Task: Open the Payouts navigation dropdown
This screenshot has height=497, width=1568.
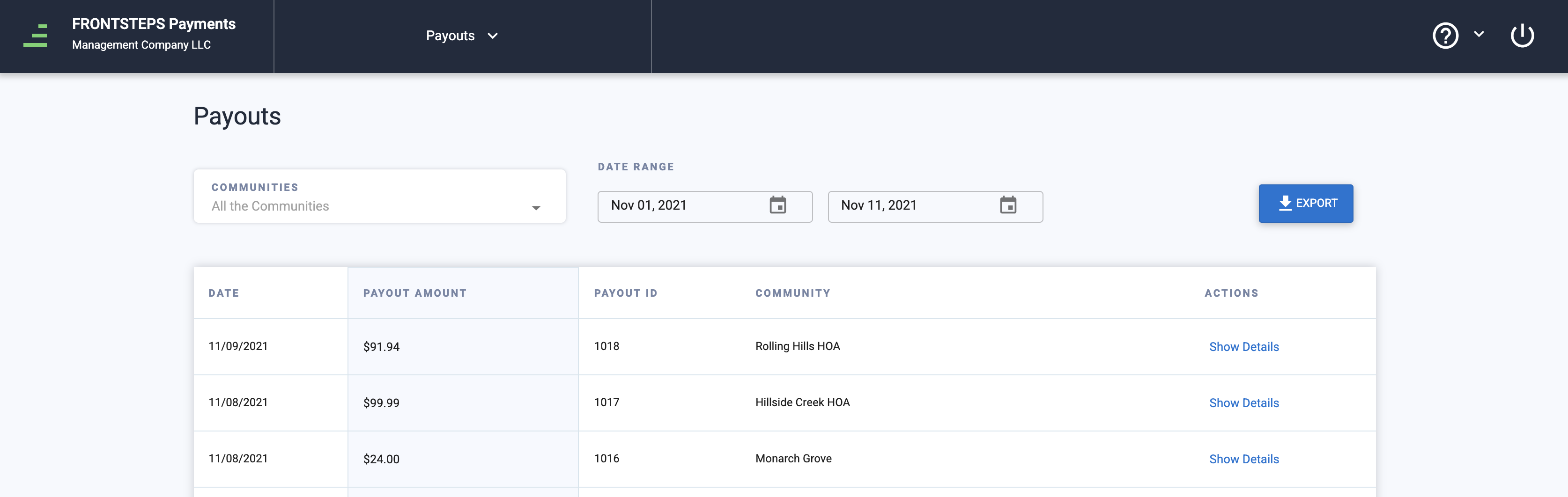Action: pos(462,36)
